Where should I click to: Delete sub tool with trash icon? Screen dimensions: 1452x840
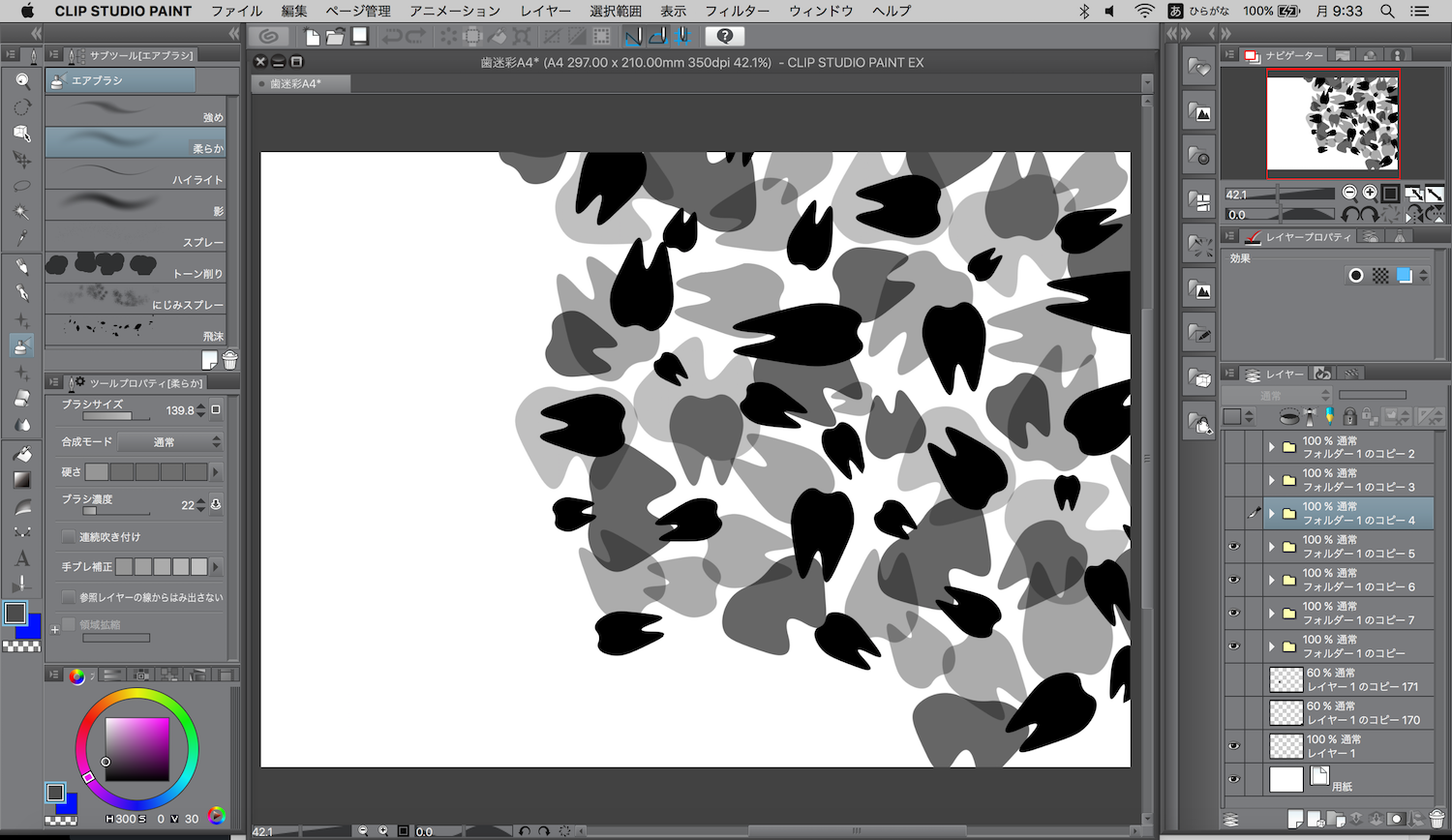click(x=229, y=360)
